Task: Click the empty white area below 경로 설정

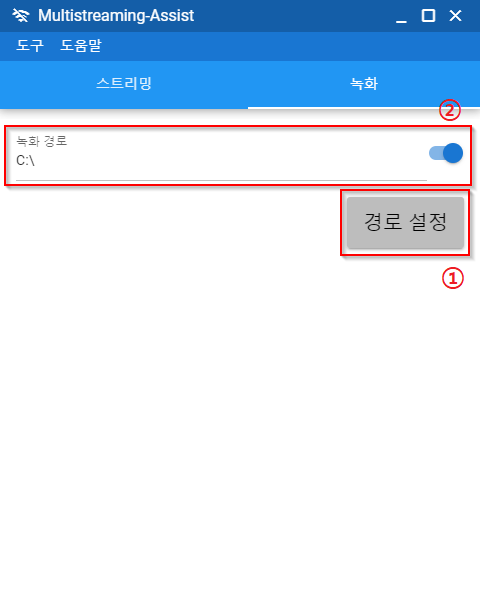Action: click(x=240, y=421)
